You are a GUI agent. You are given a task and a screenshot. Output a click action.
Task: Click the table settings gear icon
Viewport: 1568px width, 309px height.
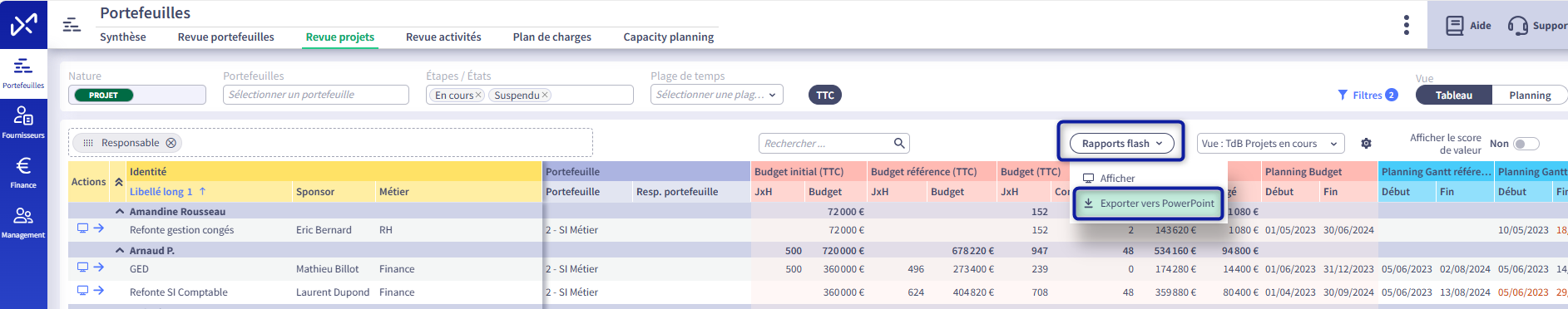(x=1366, y=144)
